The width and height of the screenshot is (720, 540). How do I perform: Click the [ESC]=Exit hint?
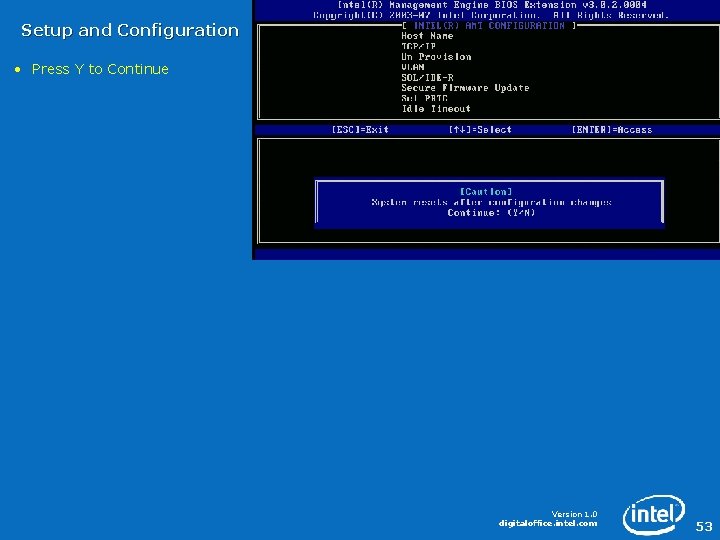click(x=360, y=130)
